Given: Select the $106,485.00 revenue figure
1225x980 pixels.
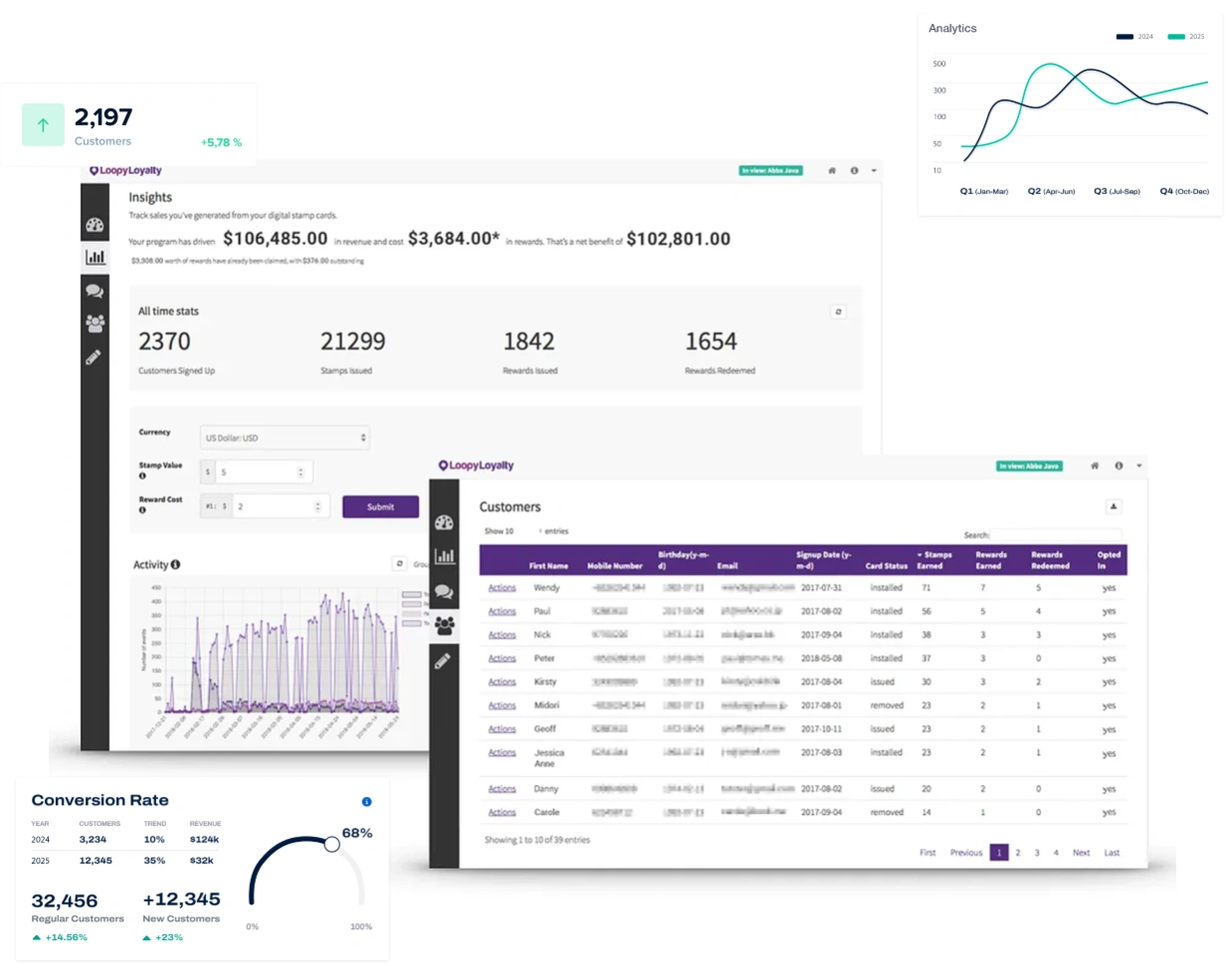Looking at the screenshot, I should tap(276, 239).
